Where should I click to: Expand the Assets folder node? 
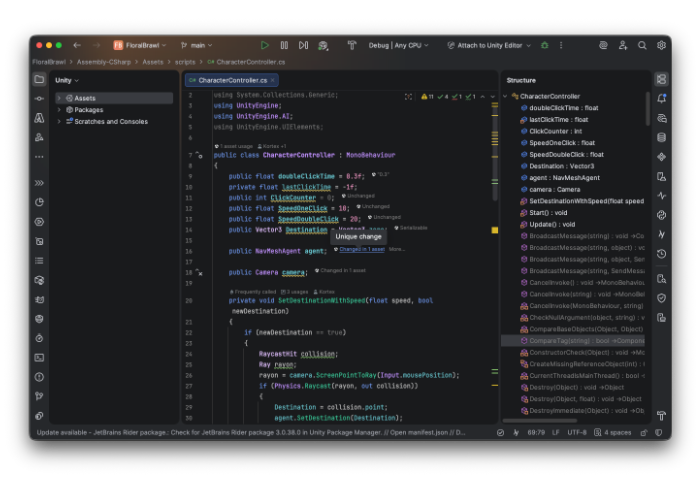pyautogui.click(x=59, y=98)
